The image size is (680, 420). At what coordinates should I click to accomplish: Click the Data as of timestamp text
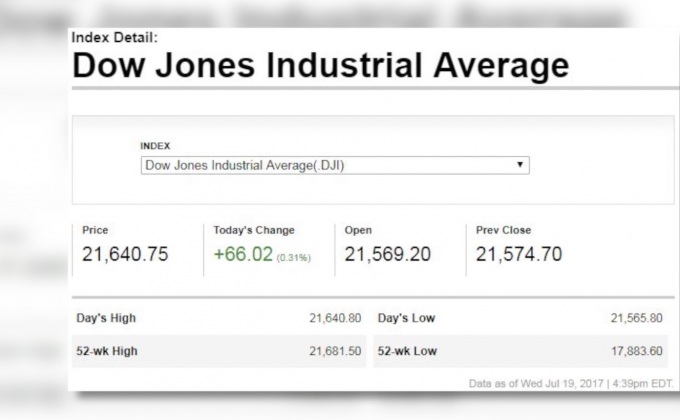coord(572,383)
